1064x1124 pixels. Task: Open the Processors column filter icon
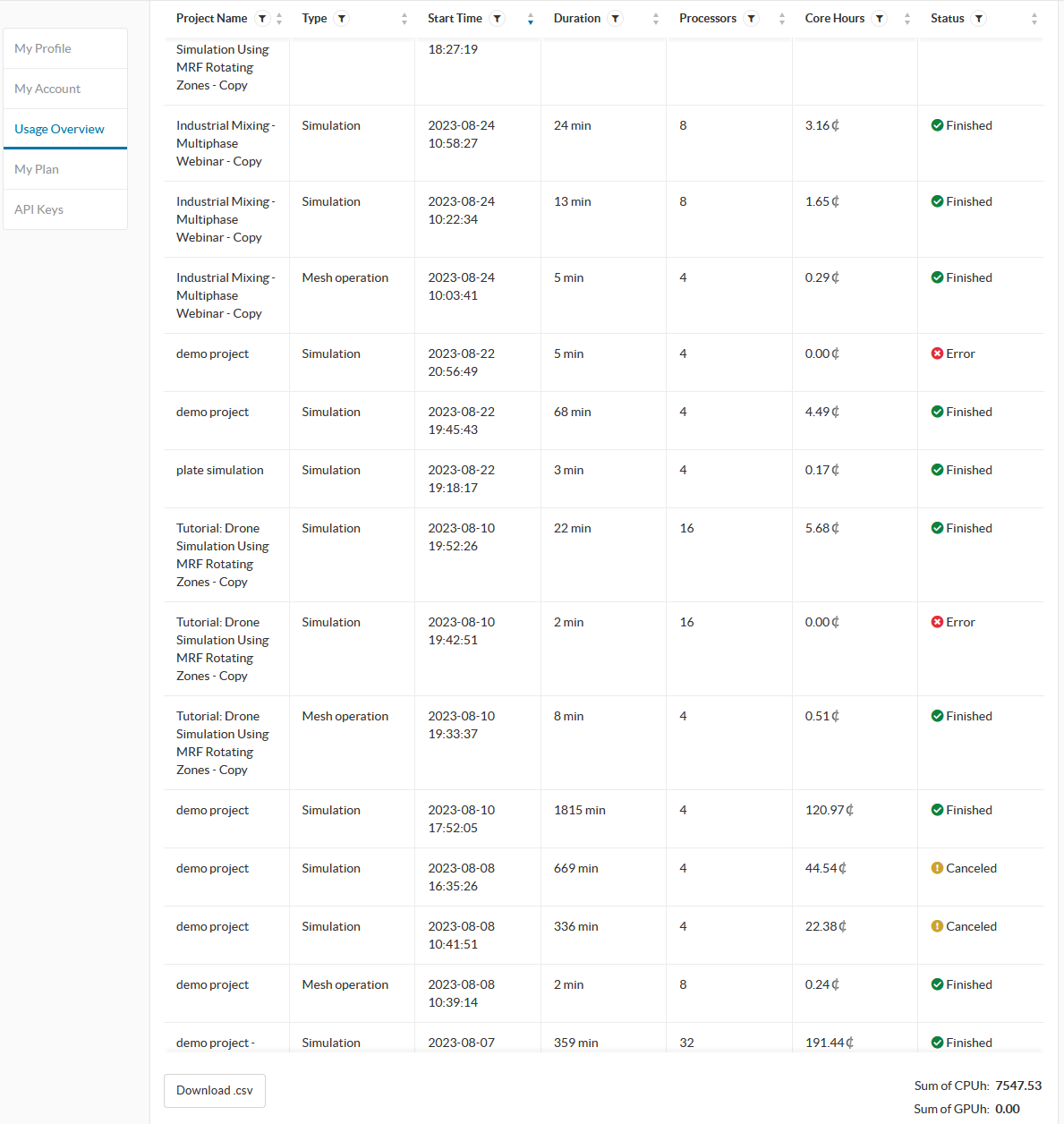point(752,19)
